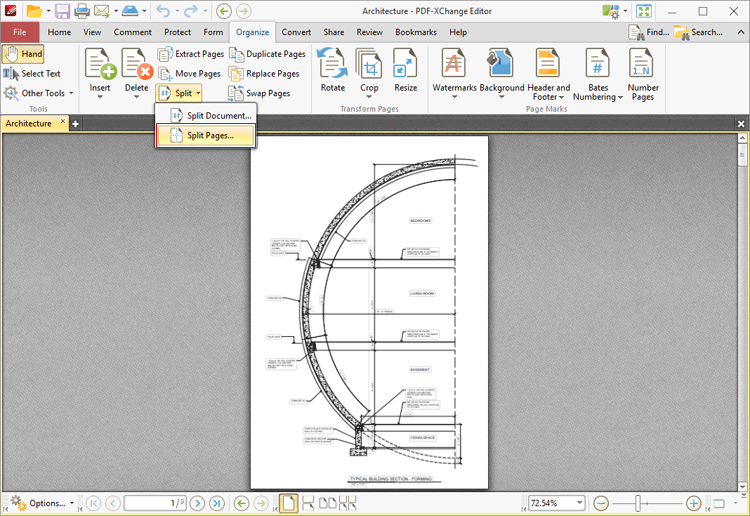Undo the last action
750x516 pixels.
coord(163,11)
